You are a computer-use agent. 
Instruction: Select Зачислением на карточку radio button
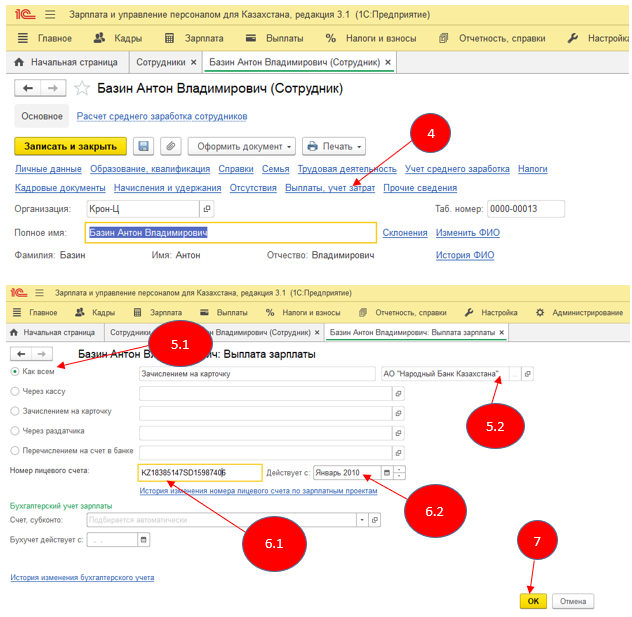coord(15,411)
